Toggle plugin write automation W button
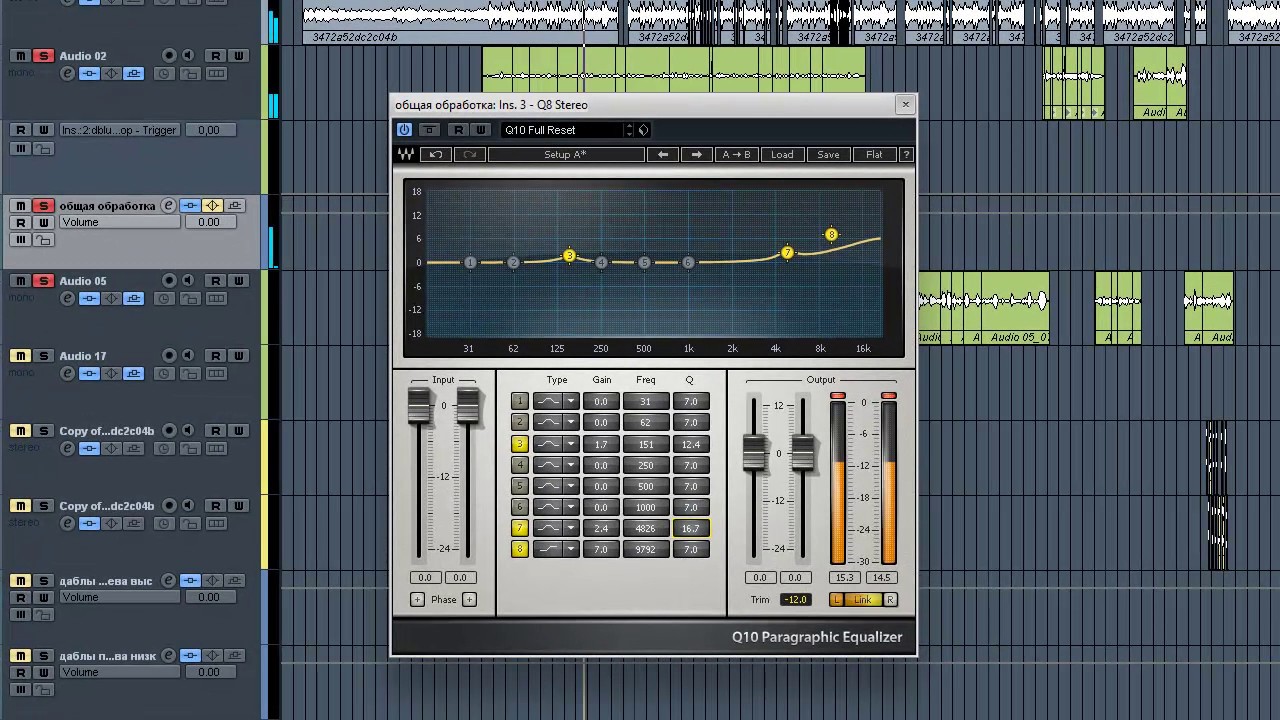 coord(480,130)
